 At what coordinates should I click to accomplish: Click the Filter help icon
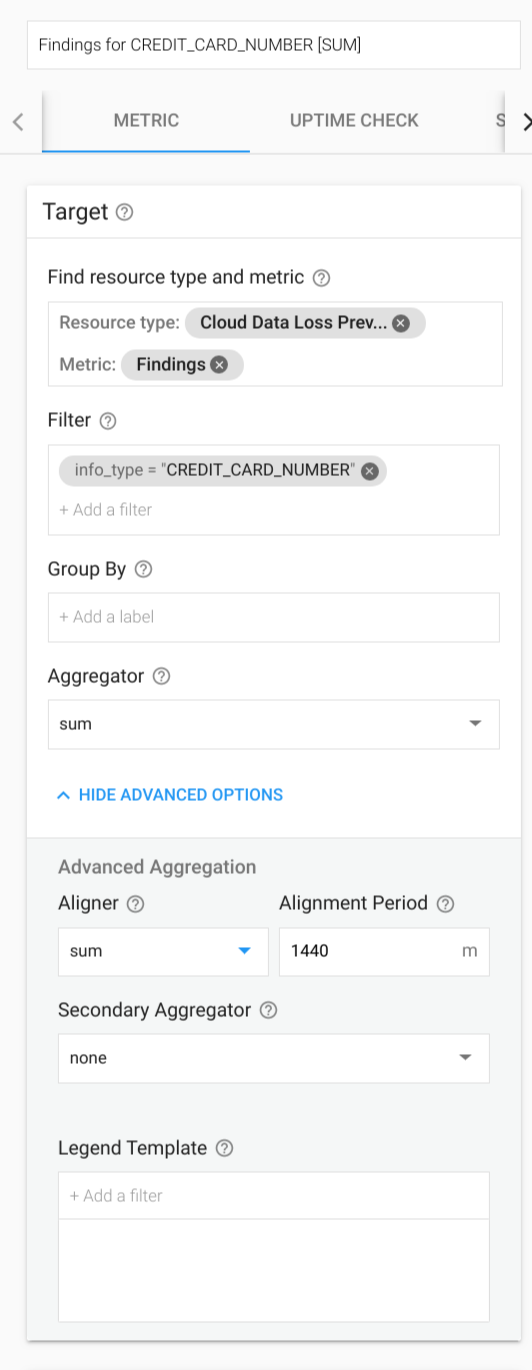108,421
